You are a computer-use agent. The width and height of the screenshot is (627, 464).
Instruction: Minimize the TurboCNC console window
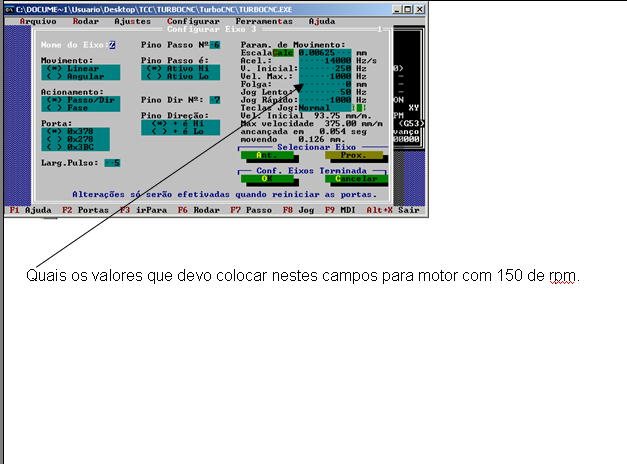pyautogui.click(x=397, y=9)
